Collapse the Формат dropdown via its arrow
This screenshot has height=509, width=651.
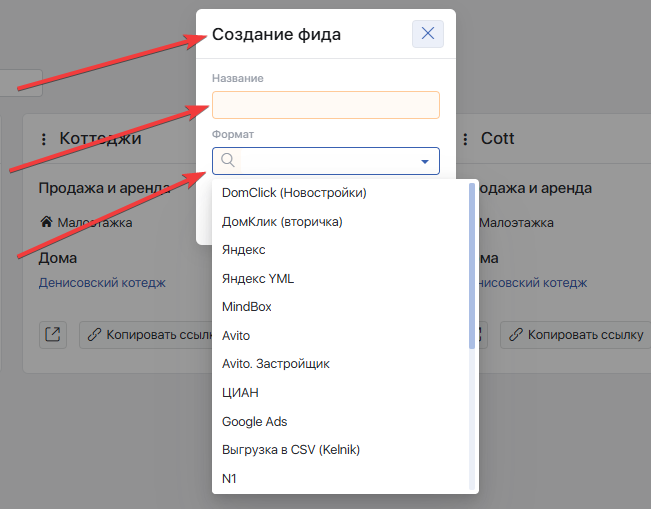(x=424, y=161)
